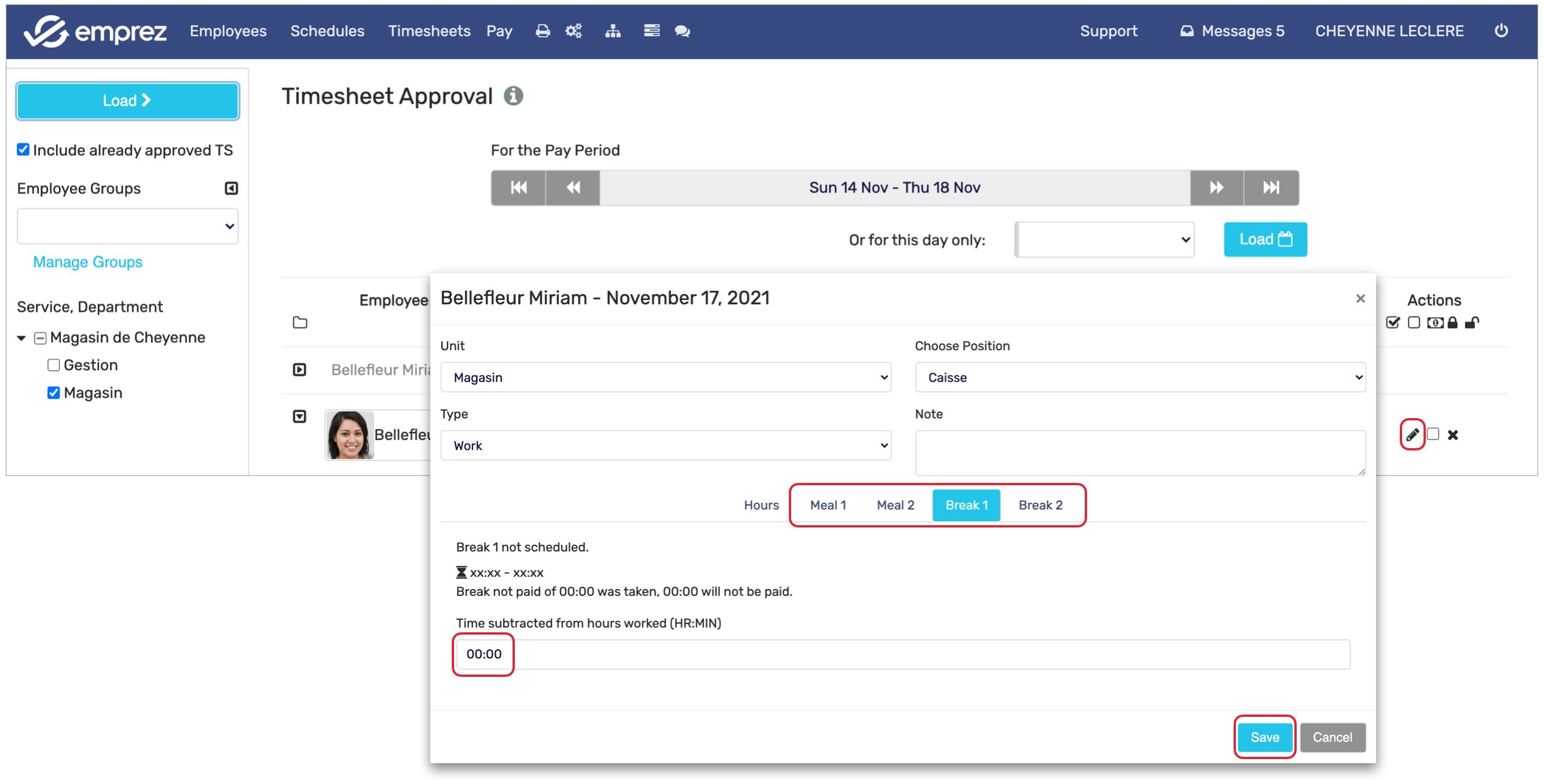Open the settings gears icon
Viewport: 1544px width, 784px height.
tap(573, 31)
